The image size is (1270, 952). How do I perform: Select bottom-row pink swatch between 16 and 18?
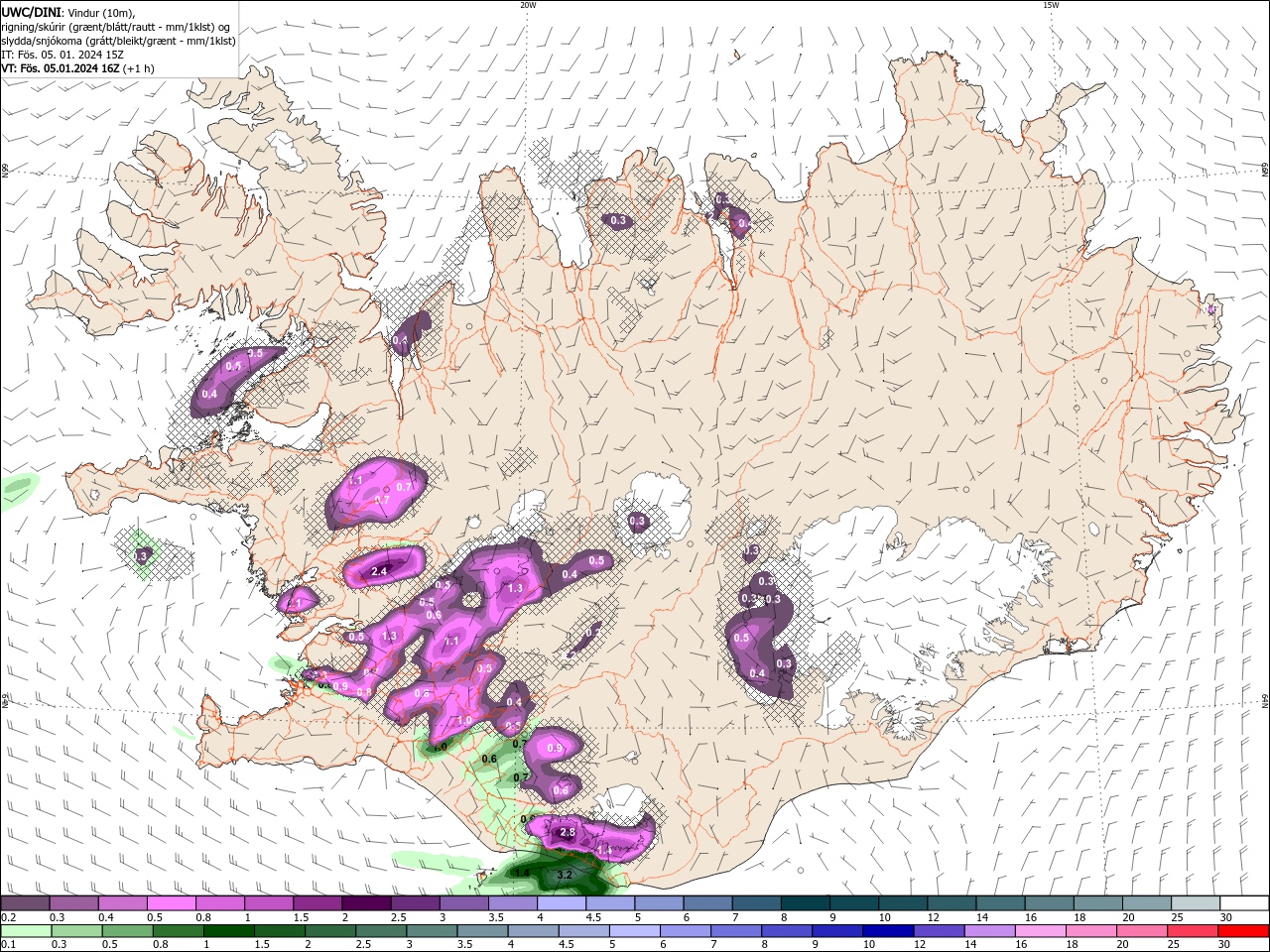point(1040,931)
